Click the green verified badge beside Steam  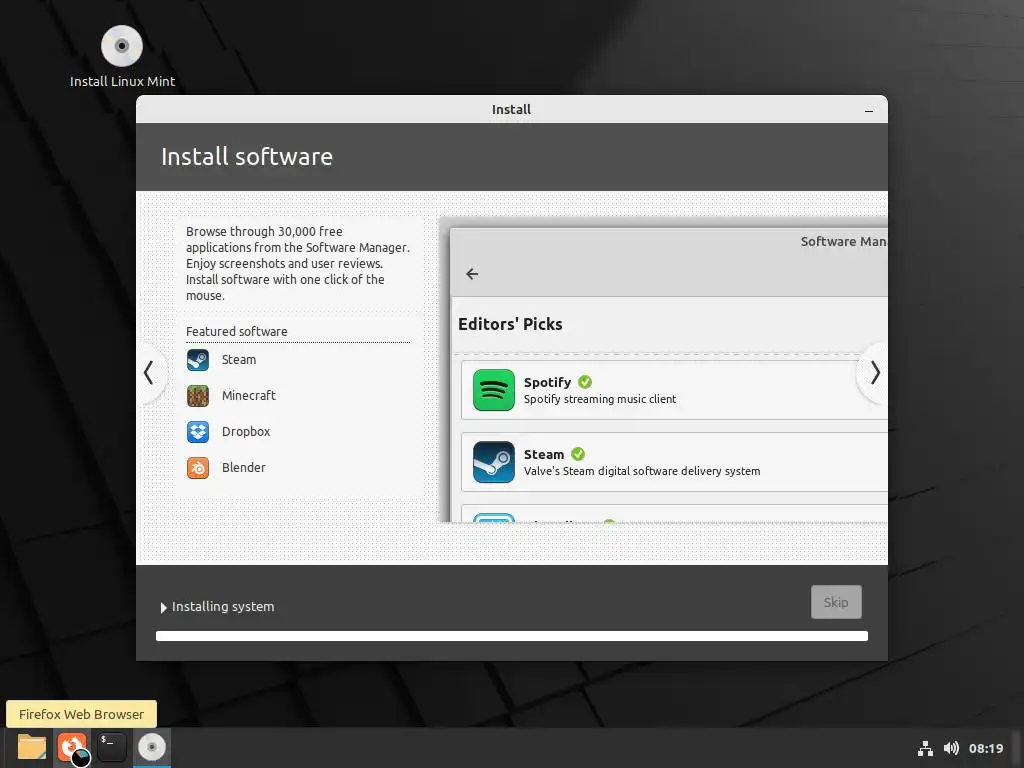pyautogui.click(x=578, y=454)
